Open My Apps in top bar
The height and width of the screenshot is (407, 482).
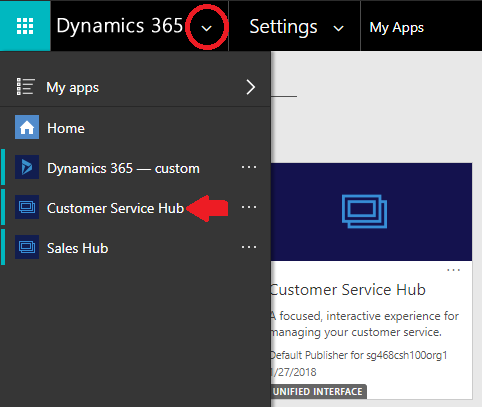pos(397,27)
